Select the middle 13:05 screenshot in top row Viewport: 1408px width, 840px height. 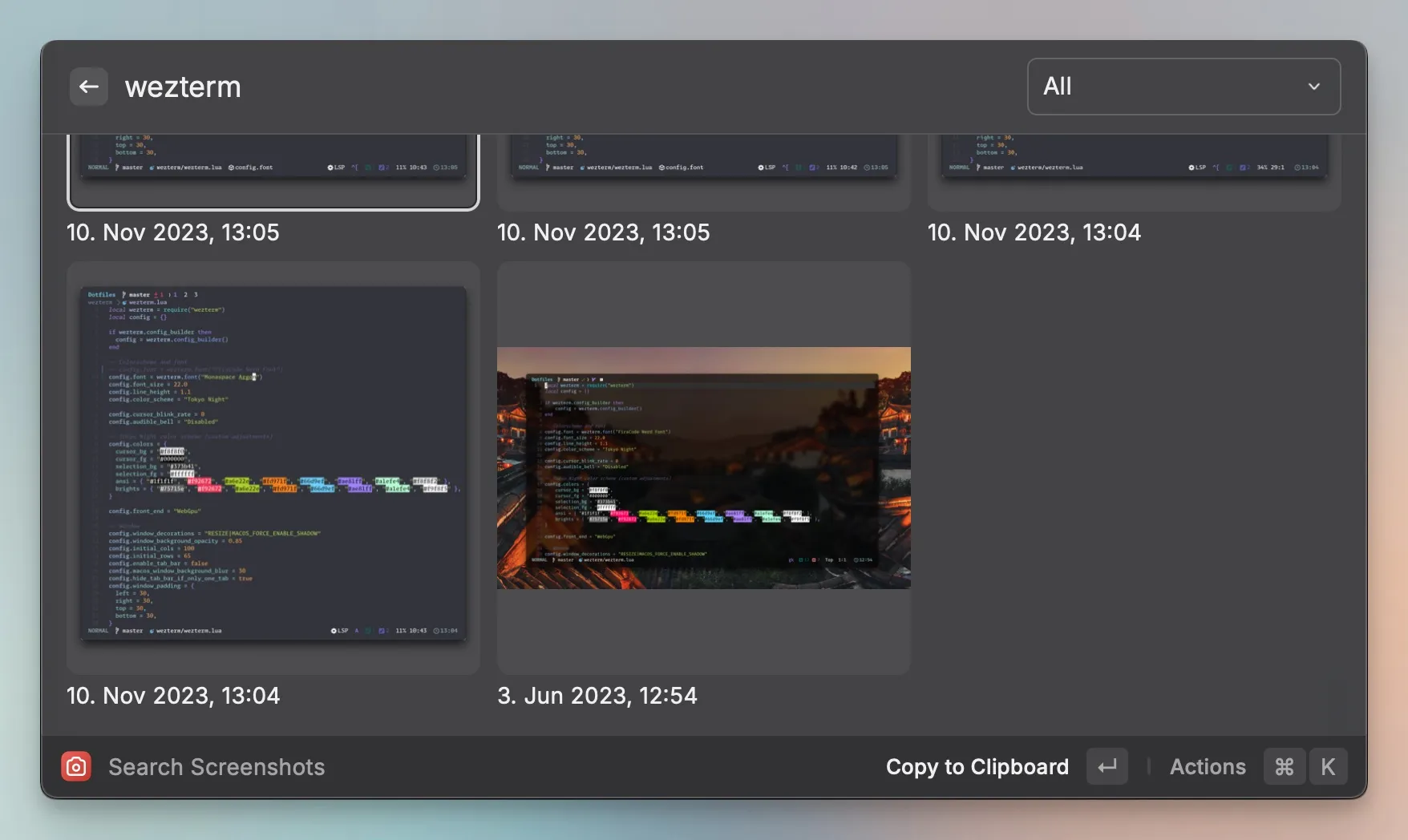(x=703, y=170)
